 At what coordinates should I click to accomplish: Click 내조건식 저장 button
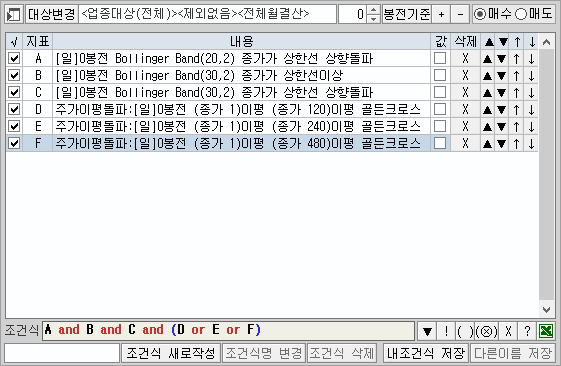click(x=426, y=353)
